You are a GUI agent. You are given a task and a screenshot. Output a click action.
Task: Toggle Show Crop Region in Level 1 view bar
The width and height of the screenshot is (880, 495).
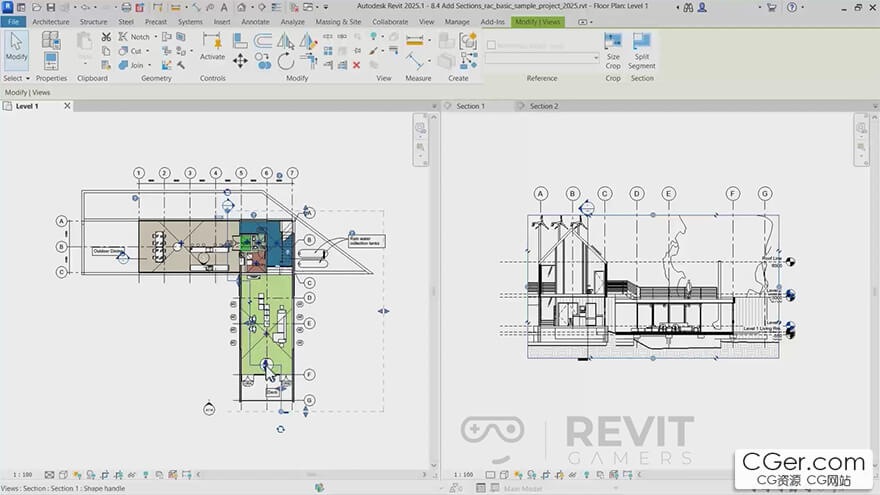118,474
